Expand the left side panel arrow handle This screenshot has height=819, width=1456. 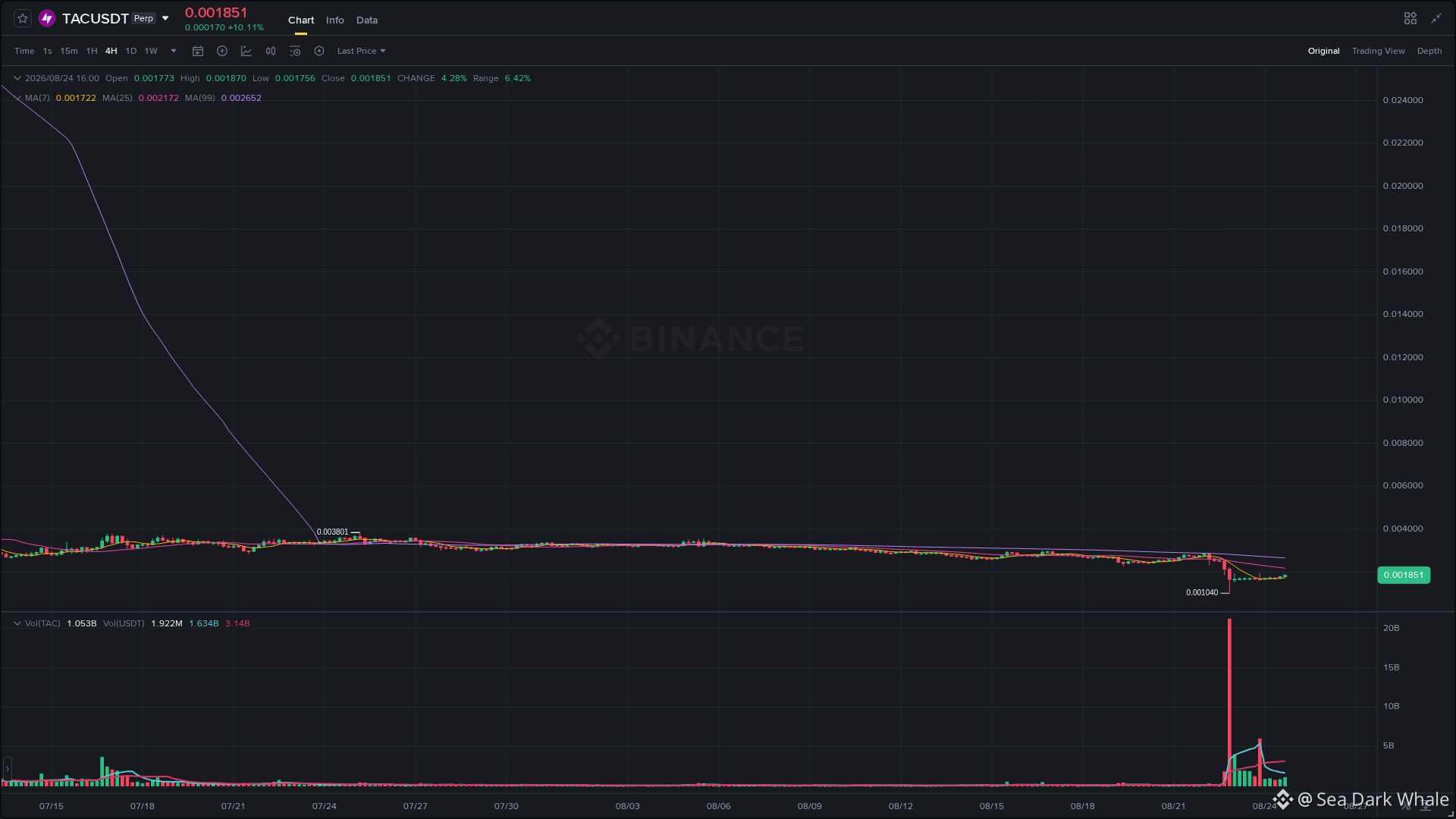[8, 769]
